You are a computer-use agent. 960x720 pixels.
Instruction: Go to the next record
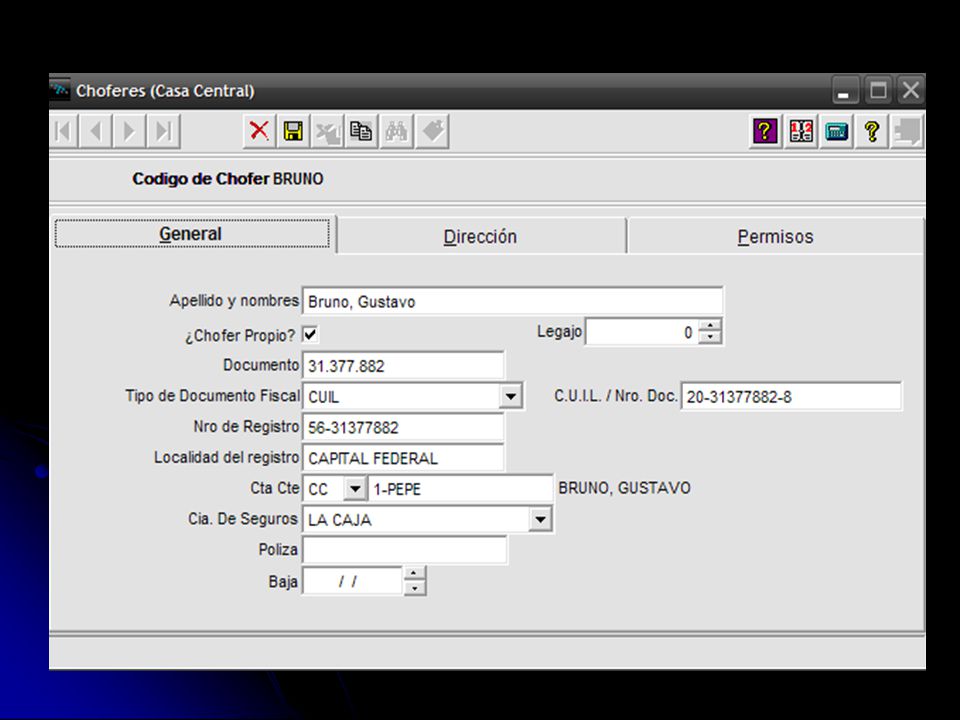pyautogui.click(x=129, y=131)
